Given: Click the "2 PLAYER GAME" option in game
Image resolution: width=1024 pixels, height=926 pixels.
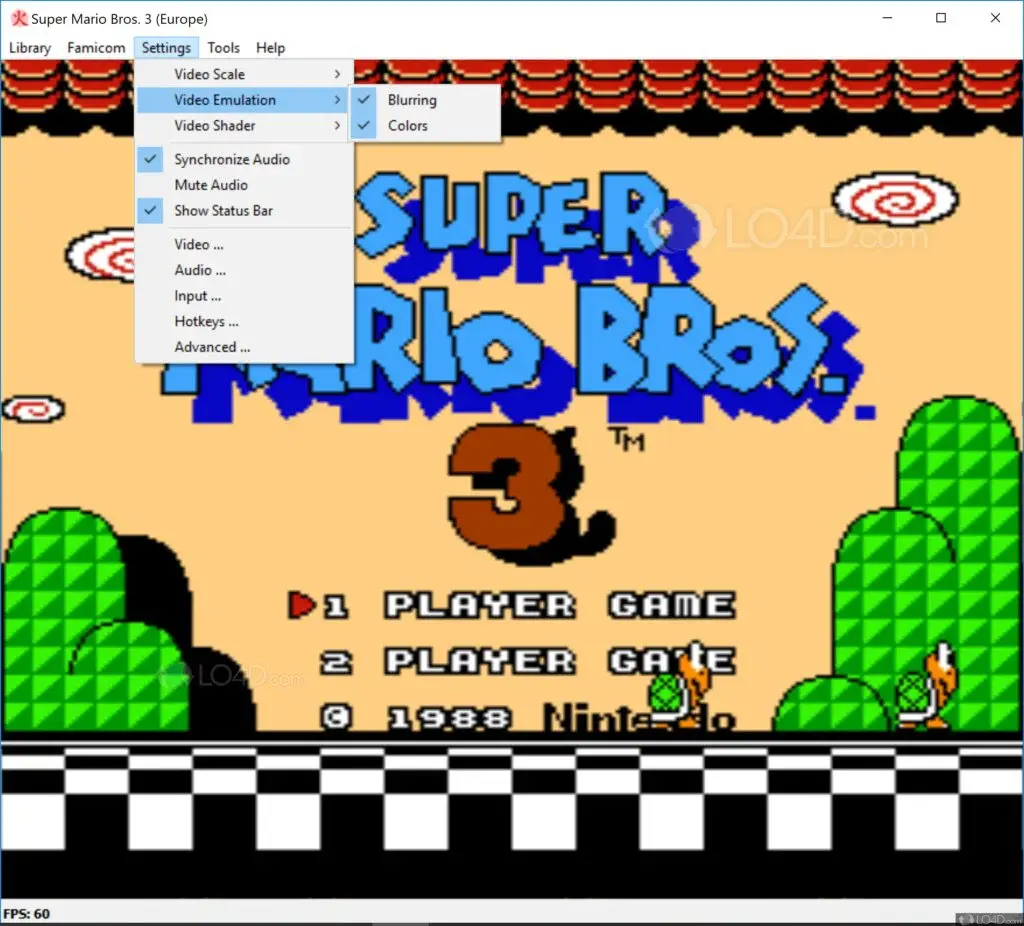Looking at the screenshot, I should (x=528, y=661).
